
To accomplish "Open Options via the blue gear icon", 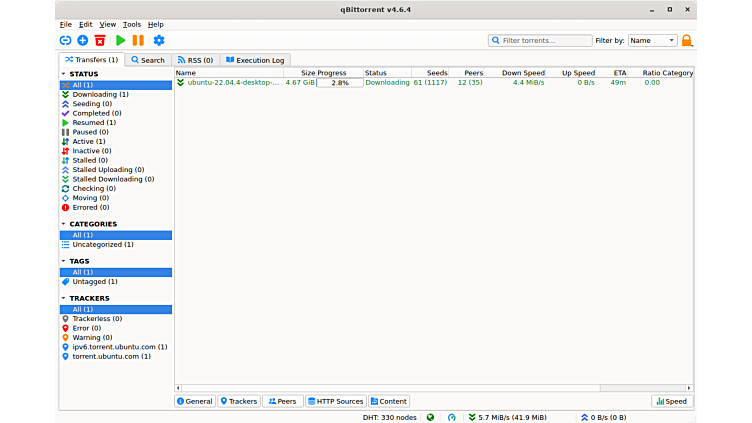I will (x=158, y=40).
